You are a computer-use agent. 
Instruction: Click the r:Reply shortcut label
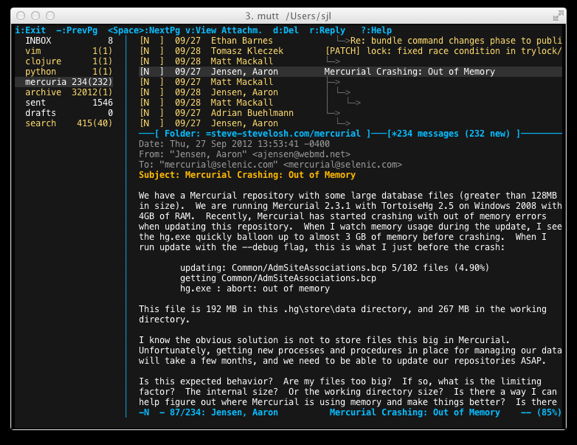[x=327, y=30]
